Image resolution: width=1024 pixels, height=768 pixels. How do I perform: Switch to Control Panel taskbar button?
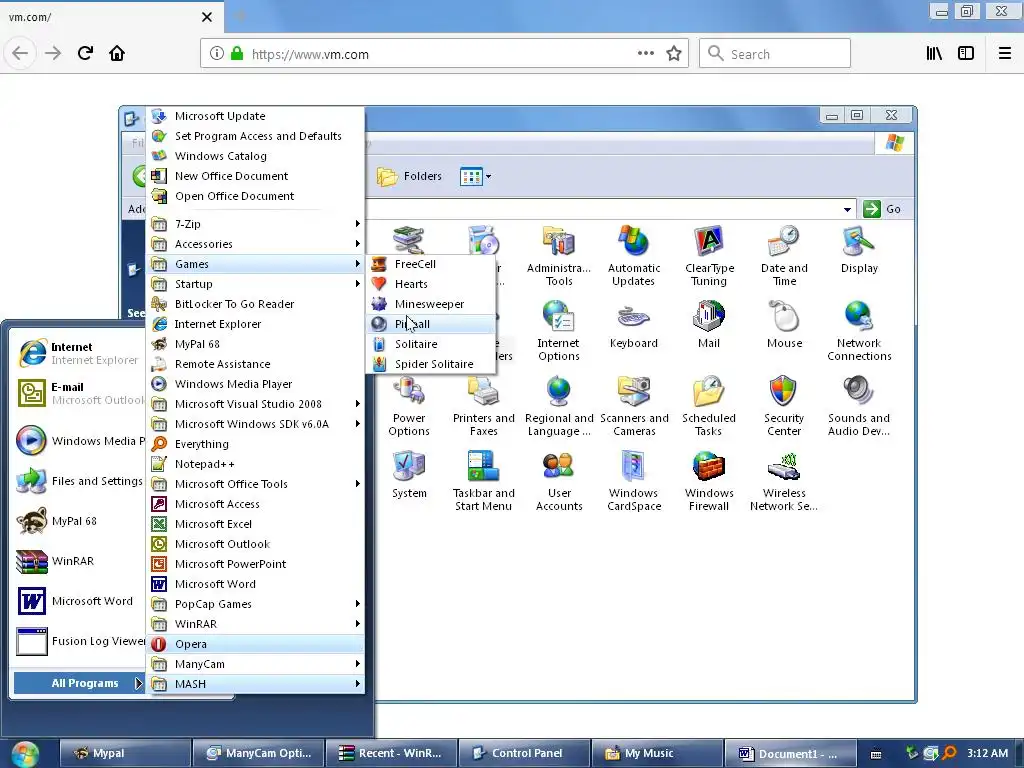(x=524, y=754)
